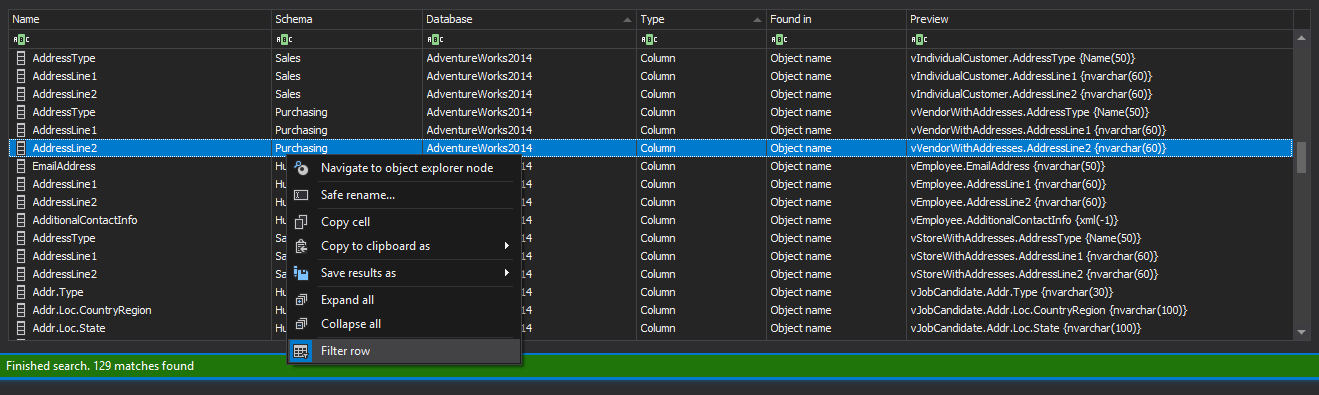Click the scrollbar up arrow
Viewport: 1319px width, 395px height.
pos(1301,37)
